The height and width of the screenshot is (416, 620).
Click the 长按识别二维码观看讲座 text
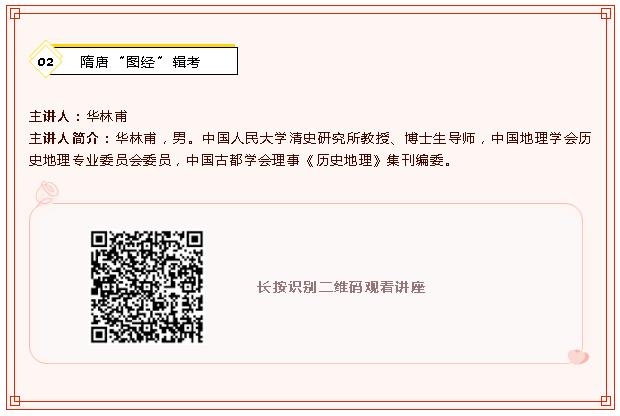341,287
